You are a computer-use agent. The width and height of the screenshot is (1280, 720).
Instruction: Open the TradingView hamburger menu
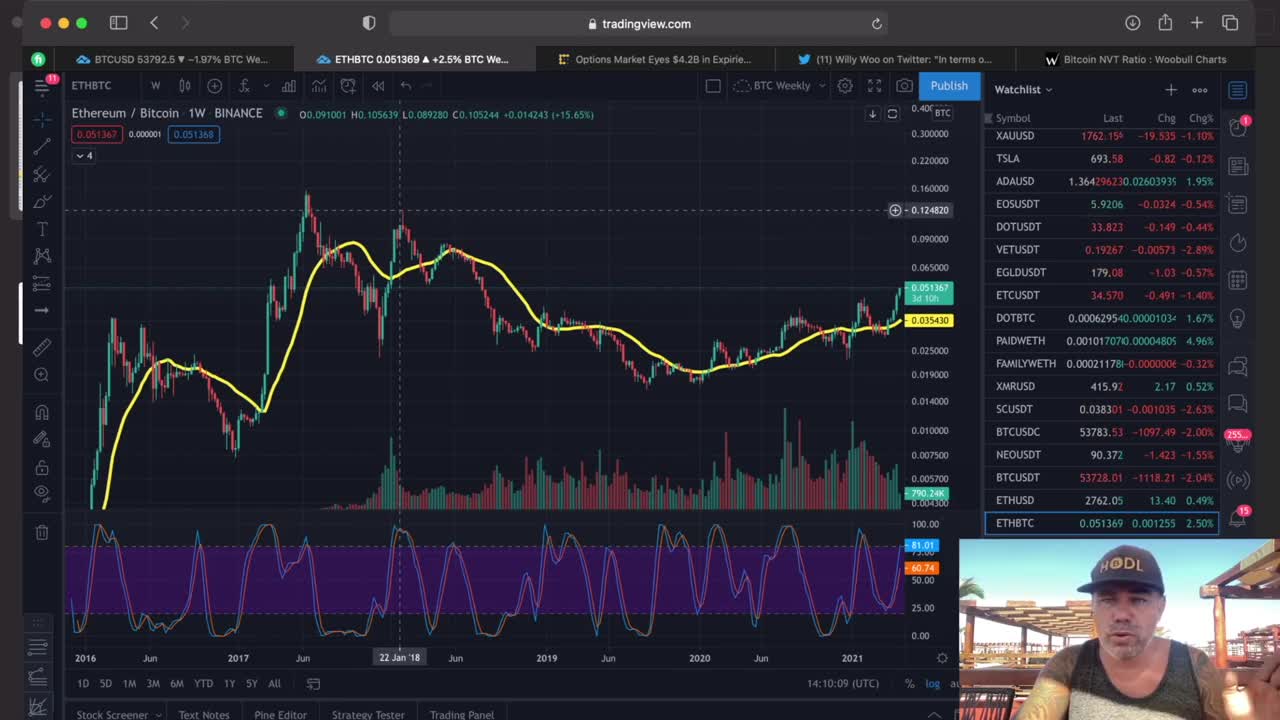point(42,86)
